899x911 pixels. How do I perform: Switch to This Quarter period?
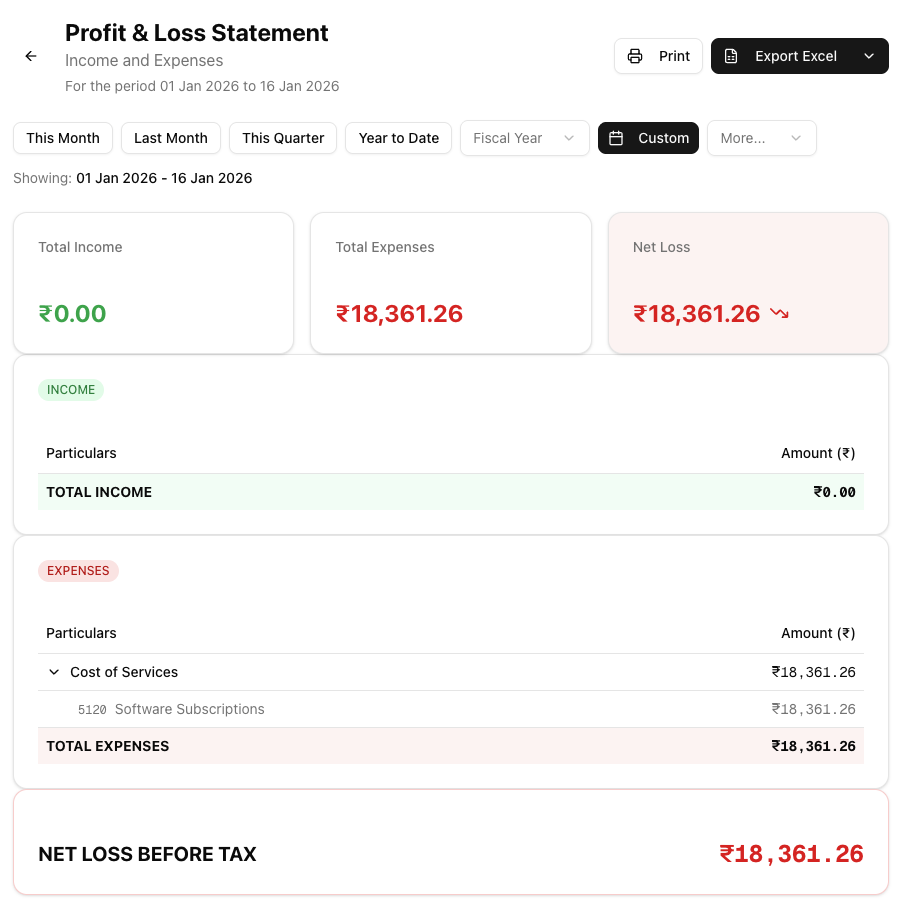tap(283, 138)
